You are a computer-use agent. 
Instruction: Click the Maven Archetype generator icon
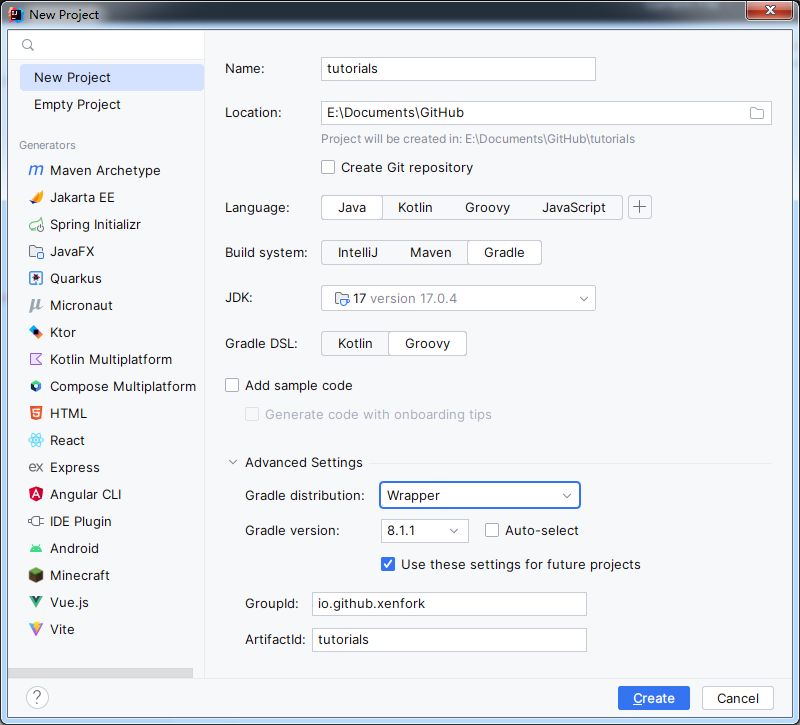(36, 170)
